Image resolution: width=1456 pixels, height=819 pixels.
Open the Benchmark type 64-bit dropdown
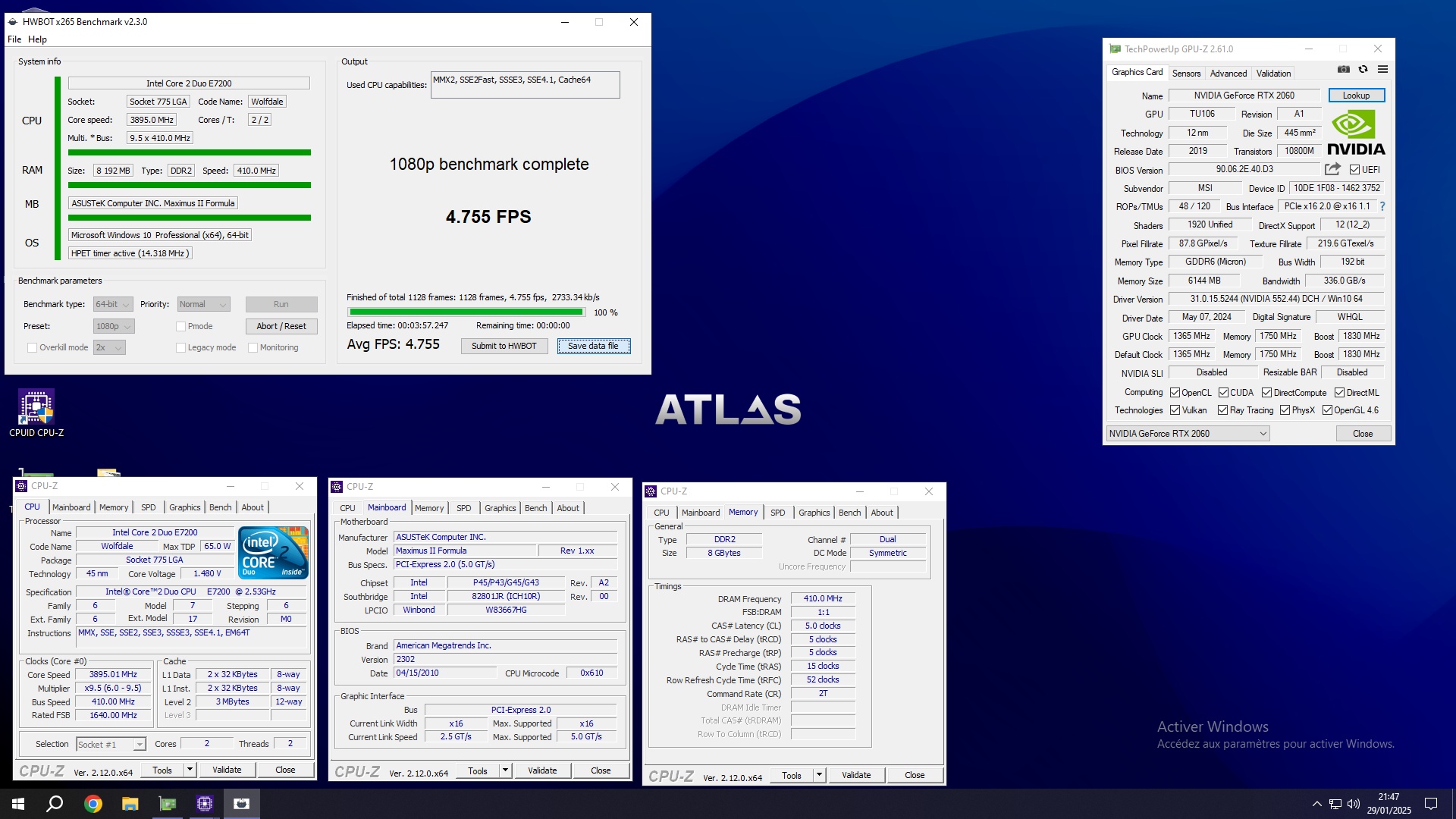coord(113,304)
